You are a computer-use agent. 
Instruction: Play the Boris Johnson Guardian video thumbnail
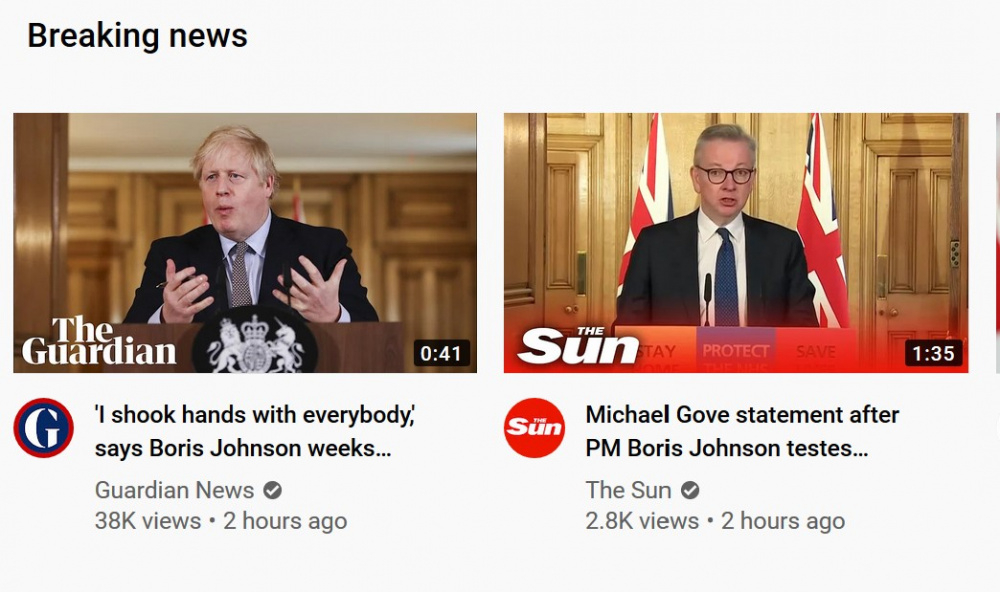(245, 242)
